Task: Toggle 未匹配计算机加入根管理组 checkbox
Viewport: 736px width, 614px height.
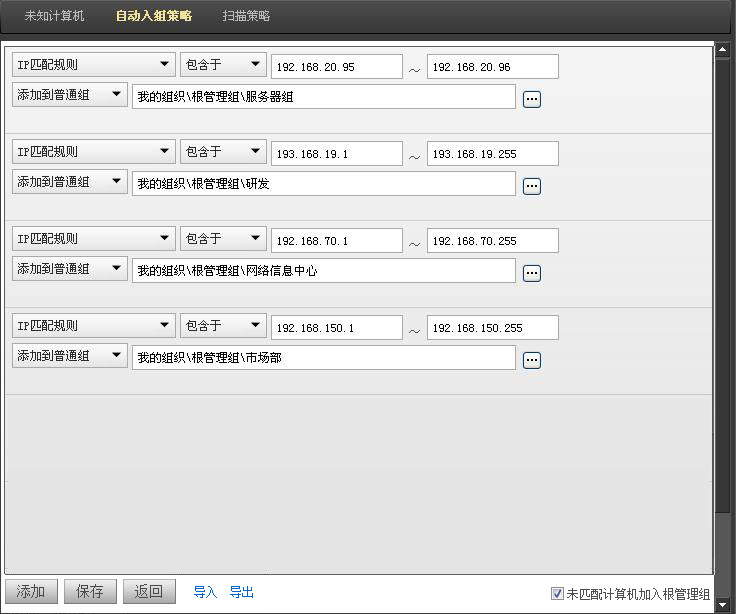Action: 557,593
